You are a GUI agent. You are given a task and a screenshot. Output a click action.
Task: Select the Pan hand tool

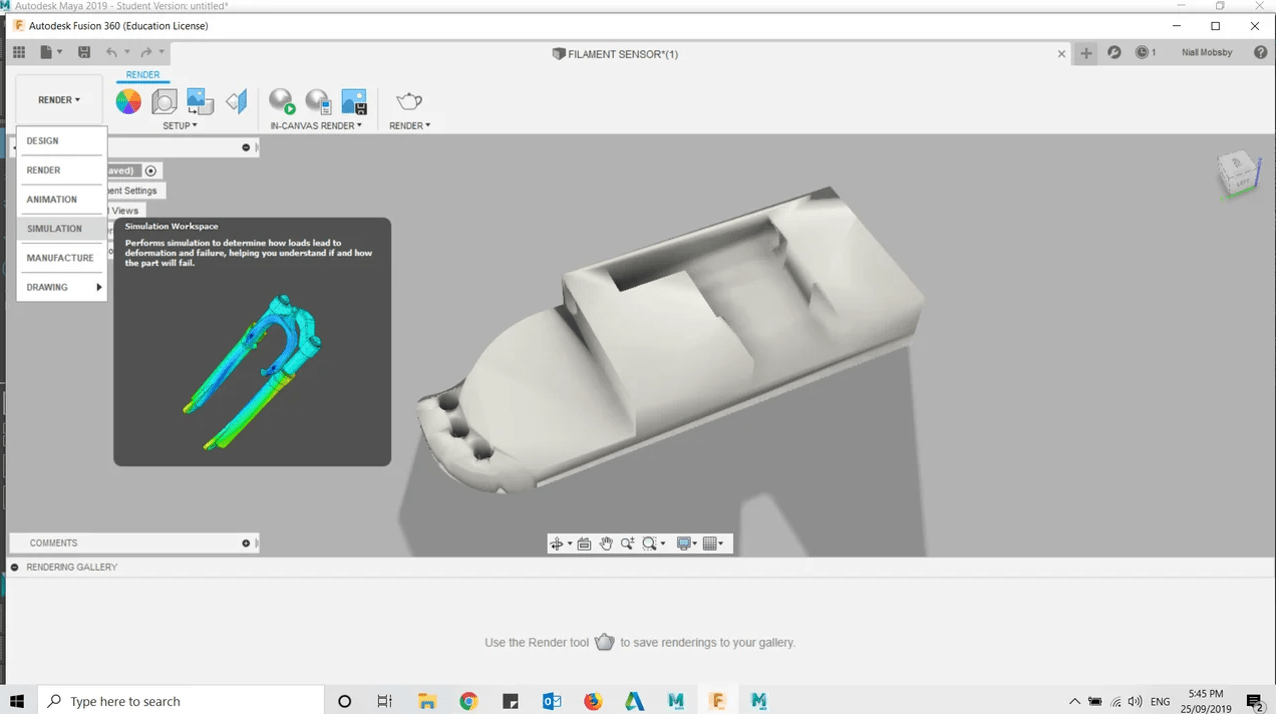point(606,544)
